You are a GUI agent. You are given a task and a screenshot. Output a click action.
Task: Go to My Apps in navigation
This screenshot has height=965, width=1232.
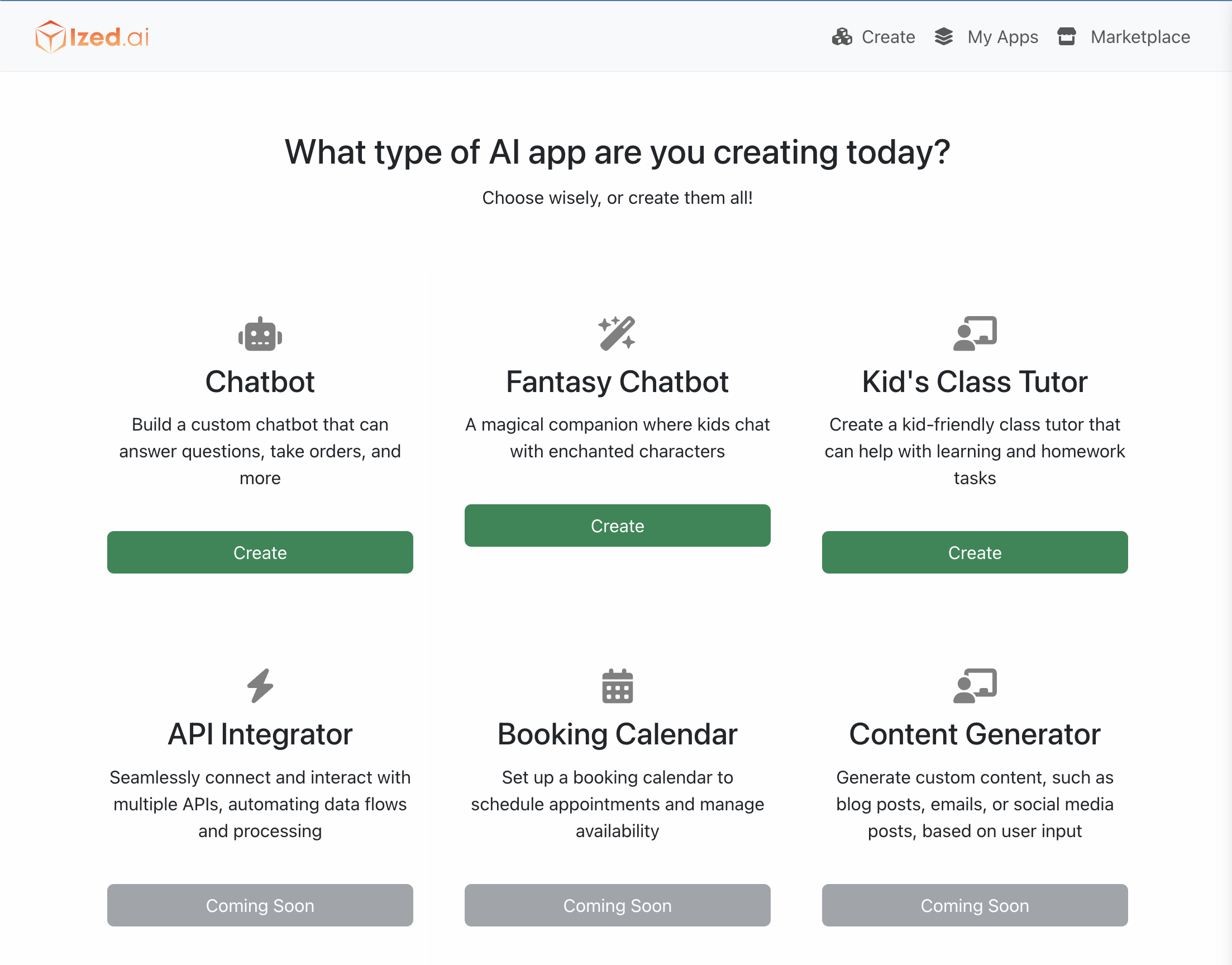(x=1002, y=37)
